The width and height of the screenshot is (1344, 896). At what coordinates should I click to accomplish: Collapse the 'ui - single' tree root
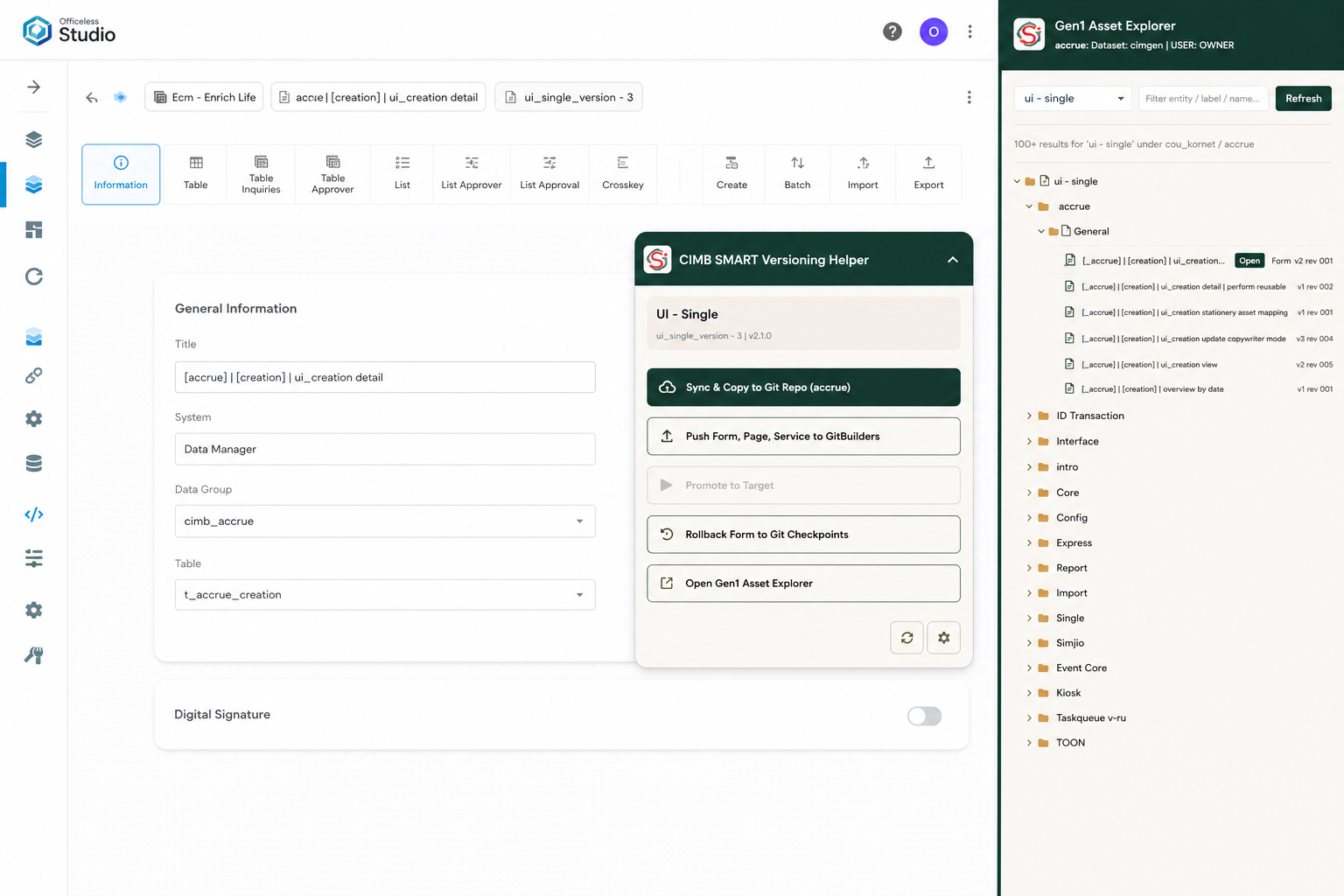point(1017,181)
